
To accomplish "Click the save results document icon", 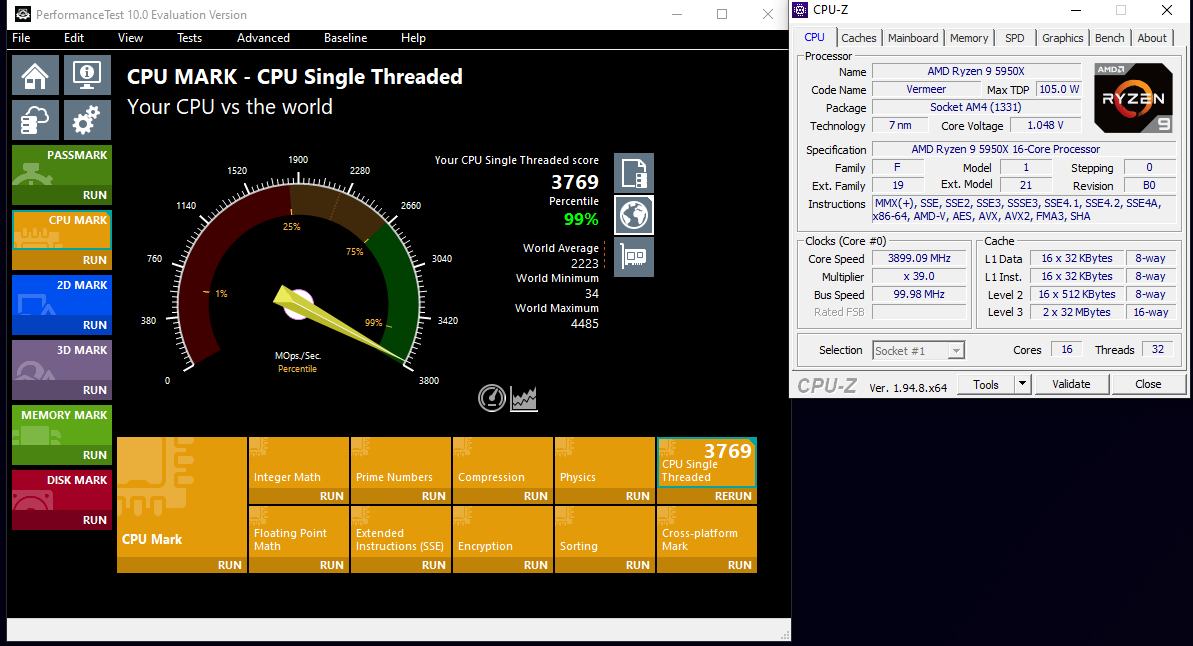I will [x=634, y=173].
